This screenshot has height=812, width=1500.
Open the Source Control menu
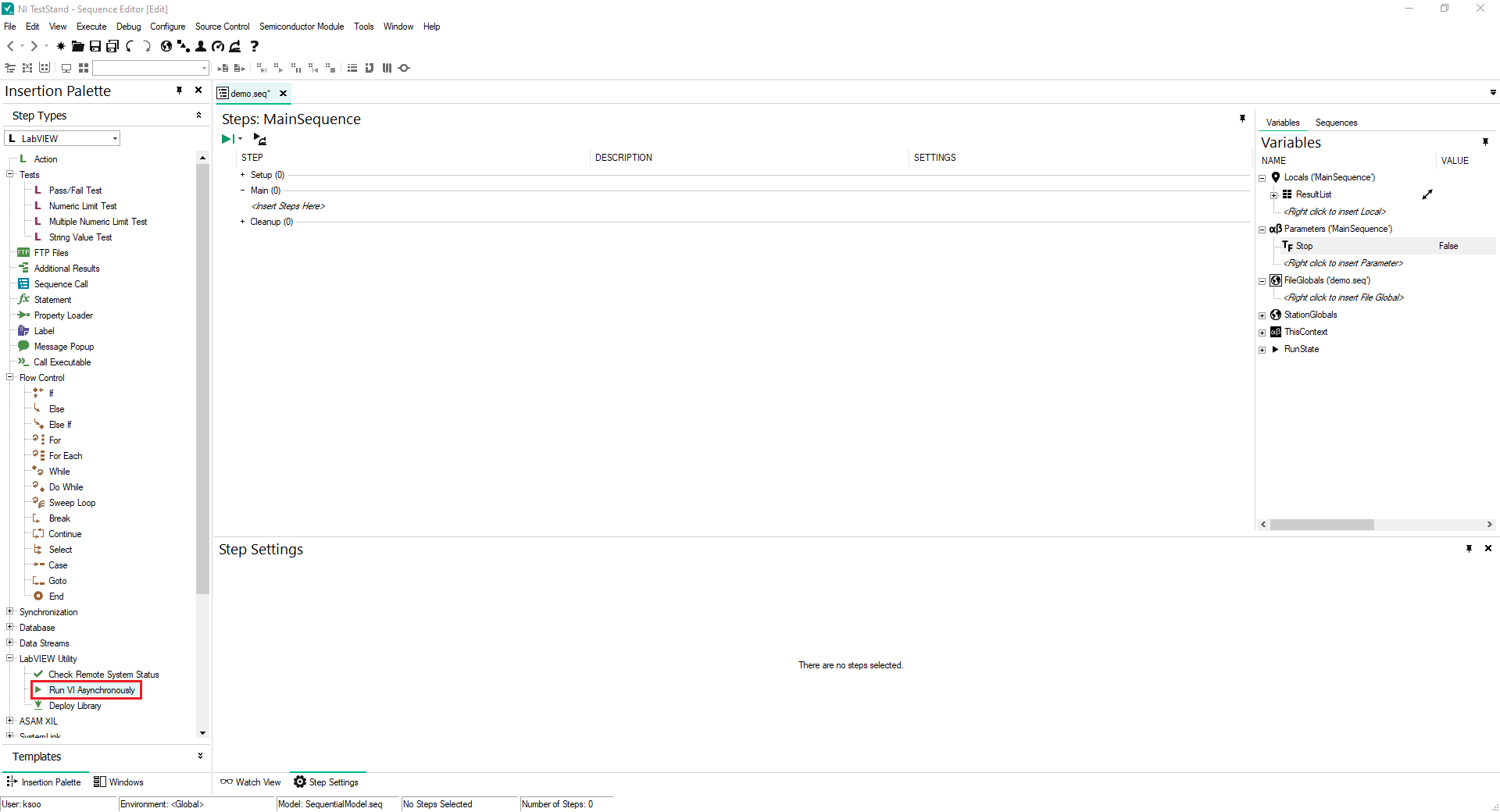223,27
